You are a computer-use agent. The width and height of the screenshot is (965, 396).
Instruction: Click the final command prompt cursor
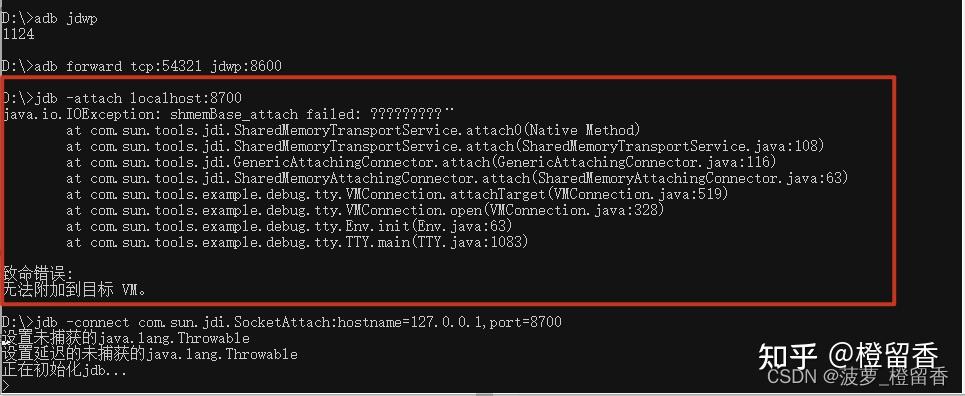(x=5, y=386)
